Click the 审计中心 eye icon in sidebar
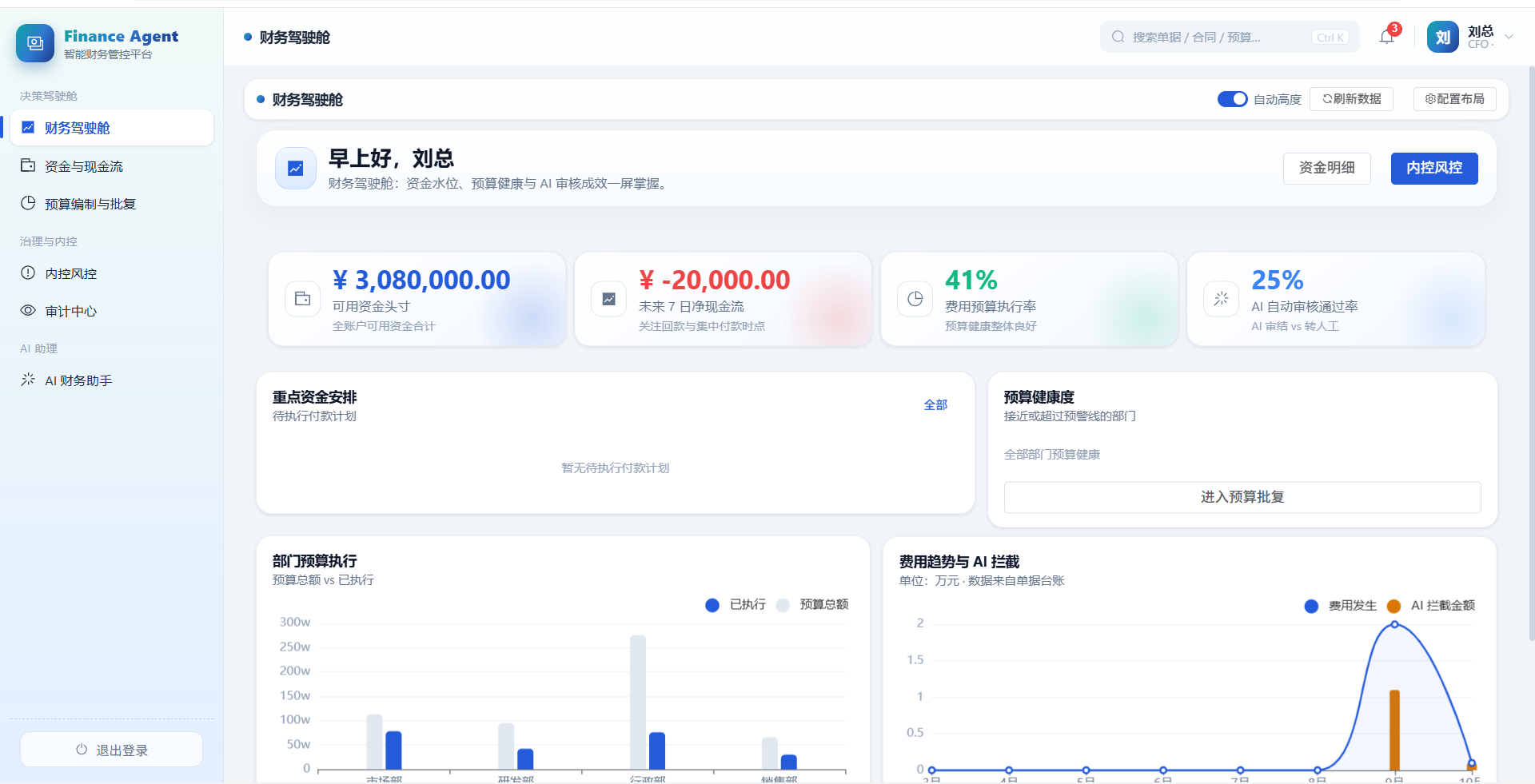This screenshot has height=784, width=1535. [x=28, y=310]
